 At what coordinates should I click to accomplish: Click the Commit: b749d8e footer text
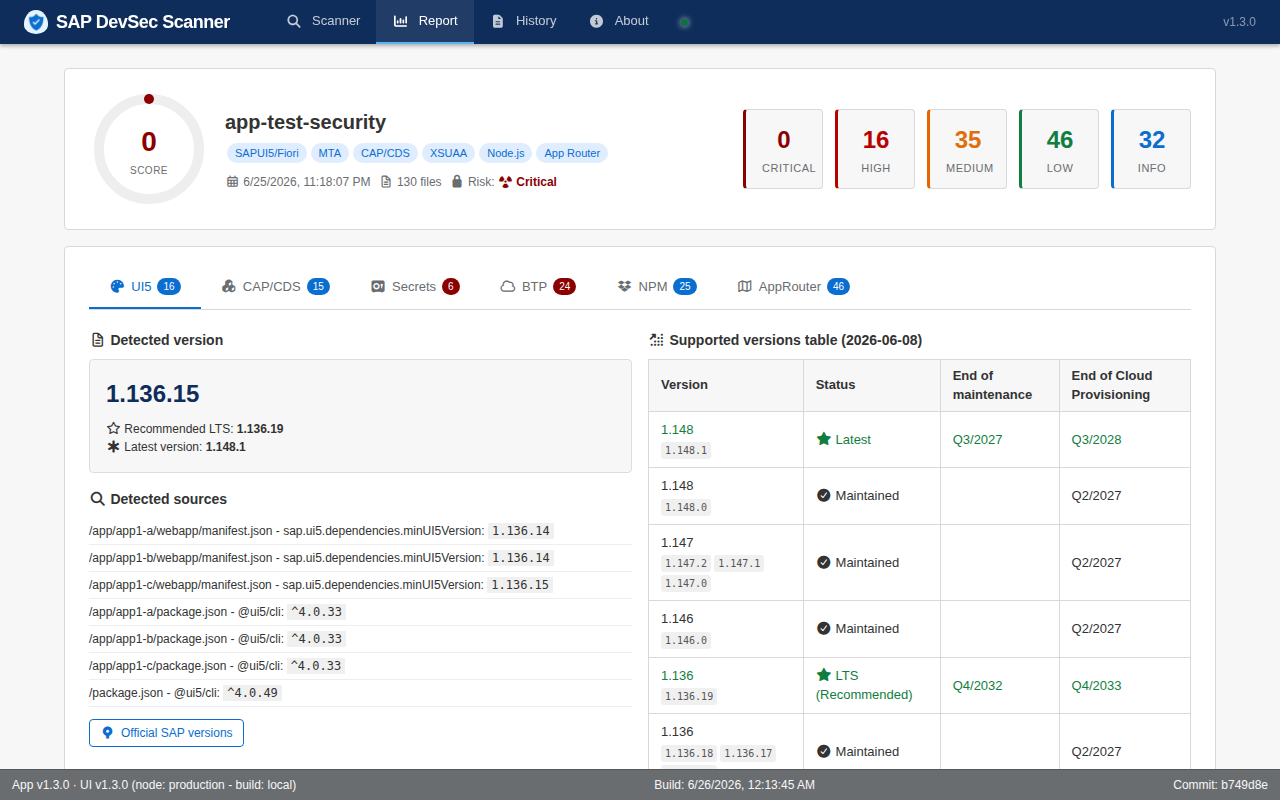pyautogui.click(x=1220, y=785)
